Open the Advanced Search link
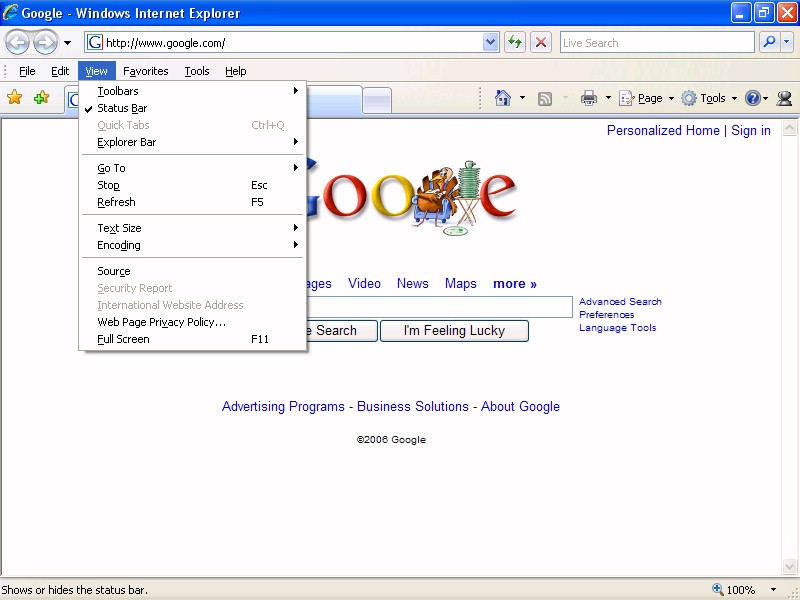The width and height of the screenshot is (800, 600). tap(620, 301)
